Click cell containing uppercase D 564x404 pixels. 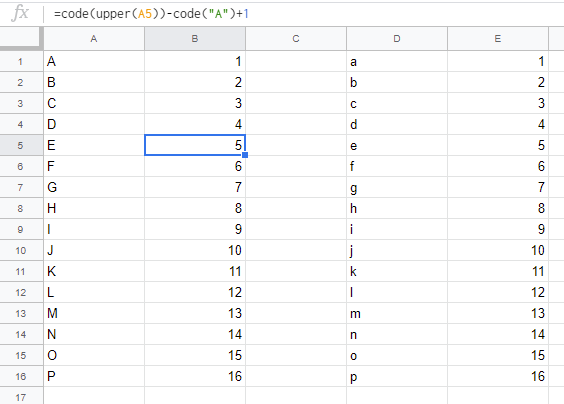[94, 124]
